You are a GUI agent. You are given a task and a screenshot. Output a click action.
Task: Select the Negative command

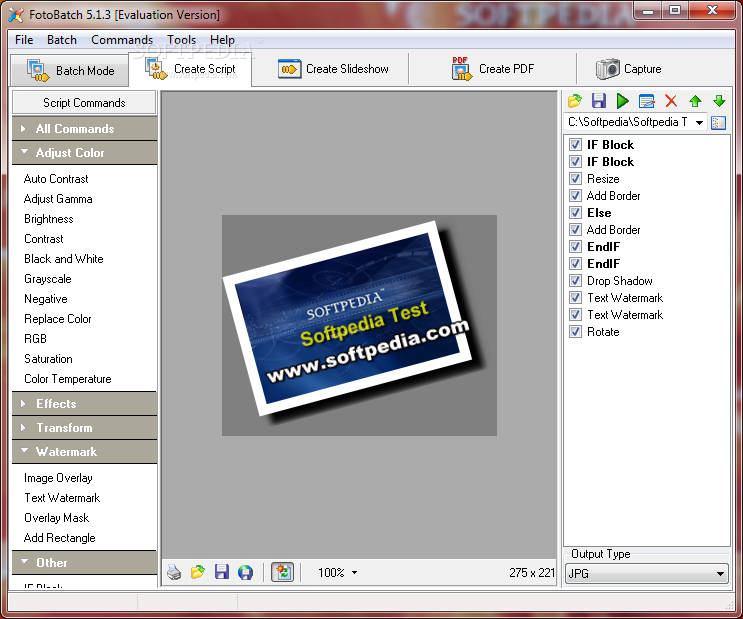pos(45,299)
